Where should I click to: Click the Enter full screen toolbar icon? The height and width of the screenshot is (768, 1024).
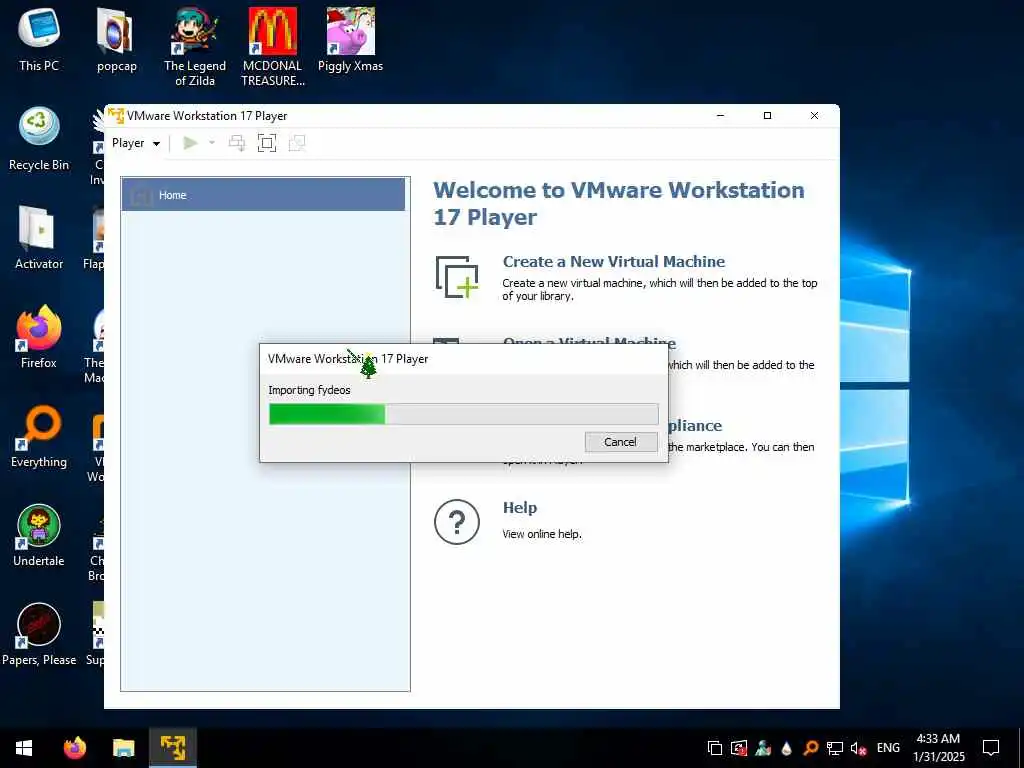267,143
